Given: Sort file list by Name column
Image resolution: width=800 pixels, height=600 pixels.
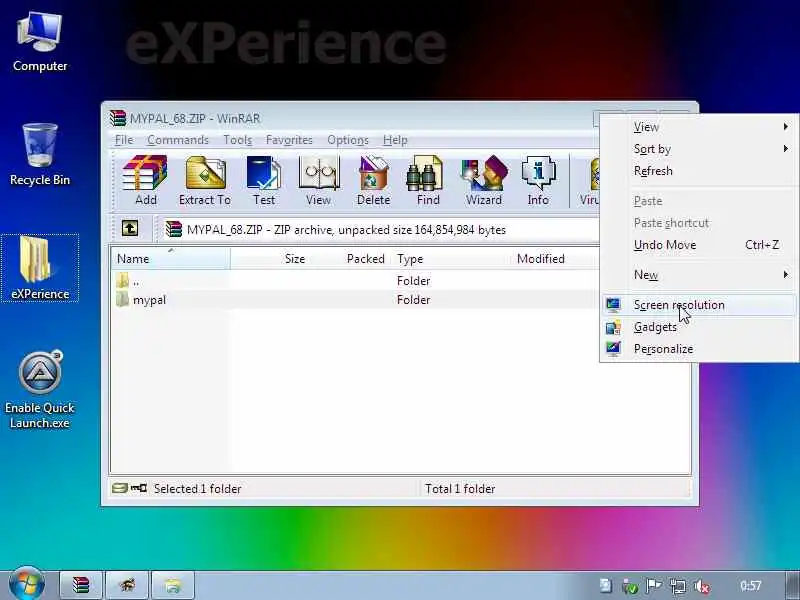Looking at the screenshot, I should click(x=170, y=259).
